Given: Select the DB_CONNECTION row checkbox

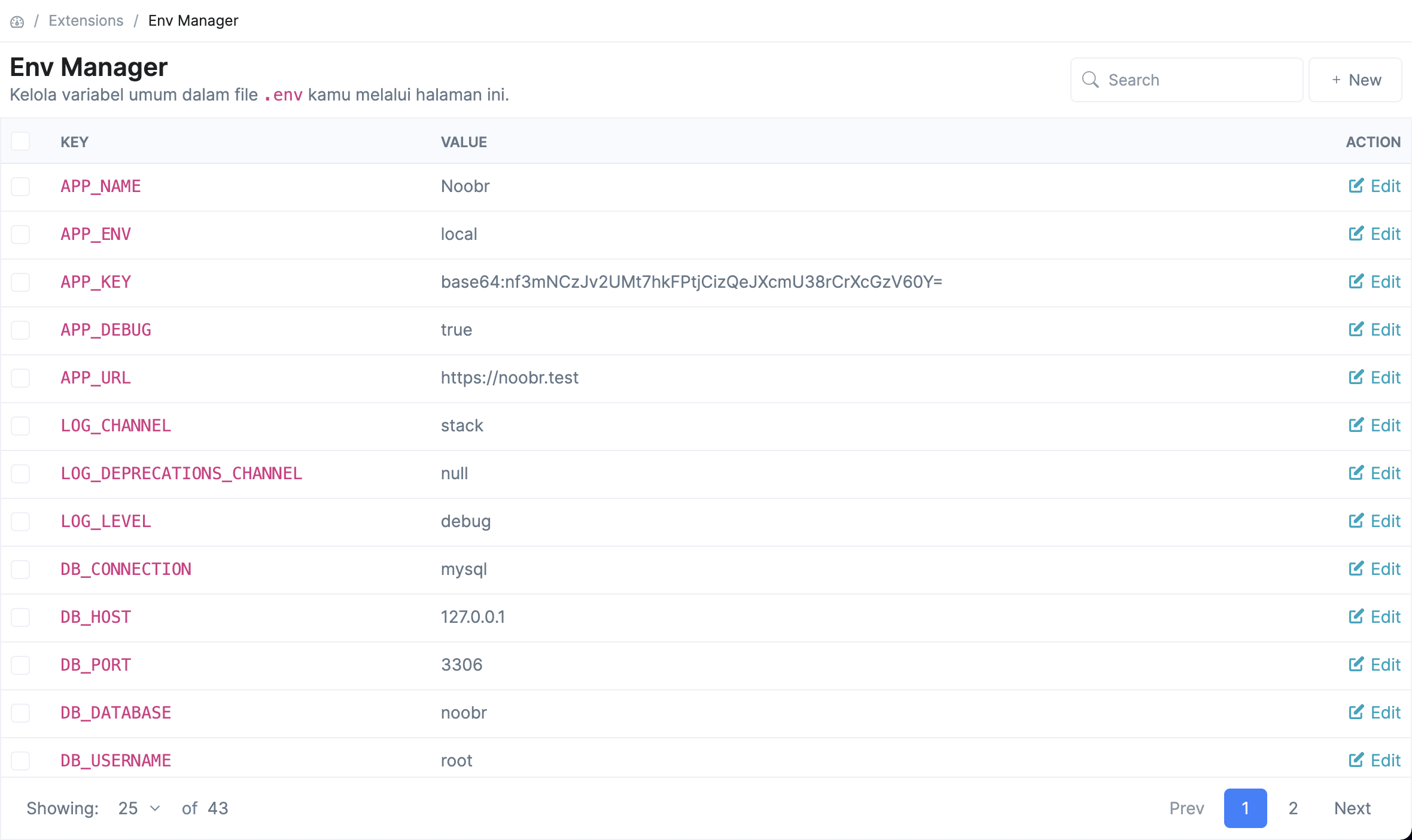Looking at the screenshot, I should tap(20, 569).
